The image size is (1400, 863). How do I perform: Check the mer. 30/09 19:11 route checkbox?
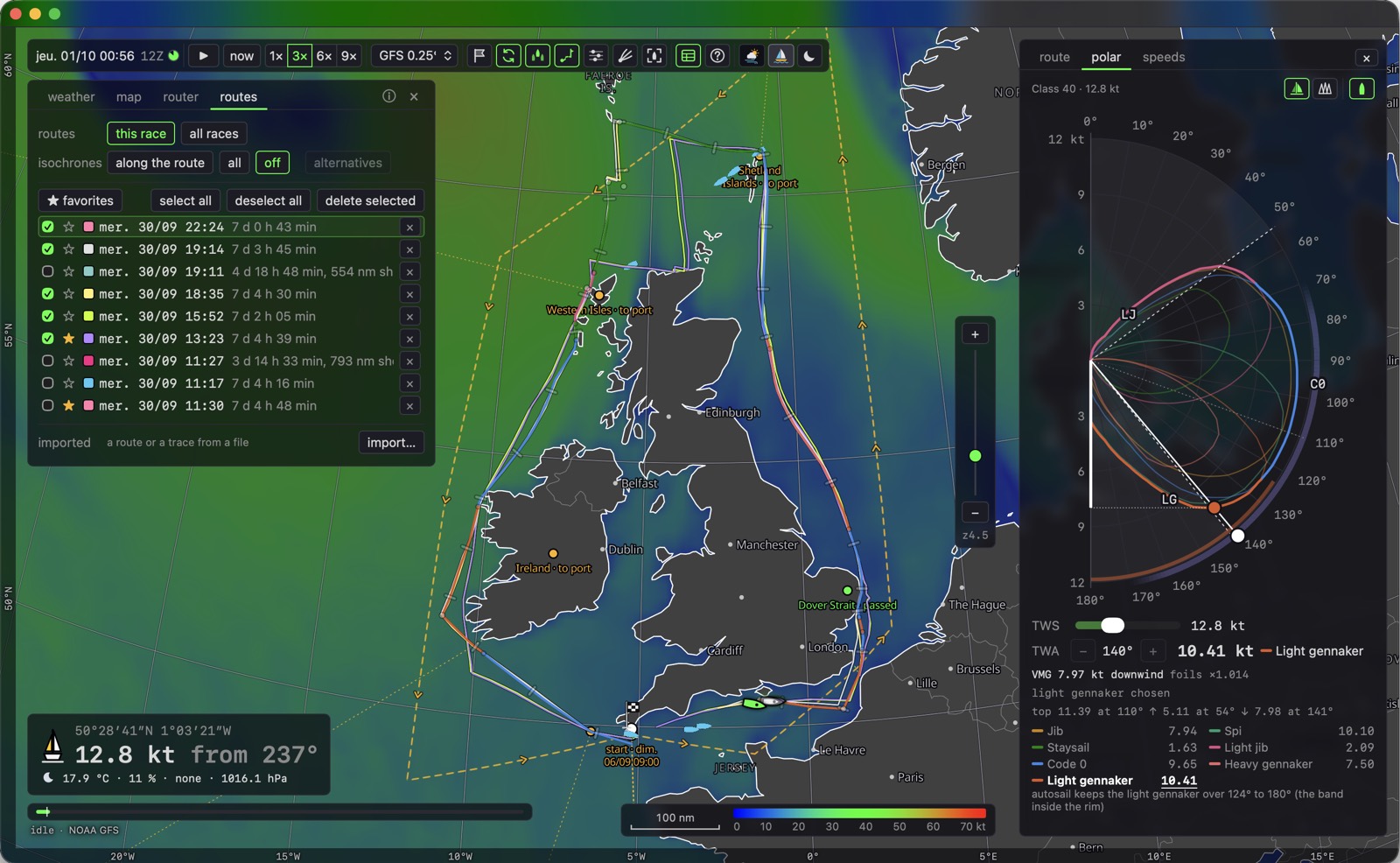coord(48,271)
